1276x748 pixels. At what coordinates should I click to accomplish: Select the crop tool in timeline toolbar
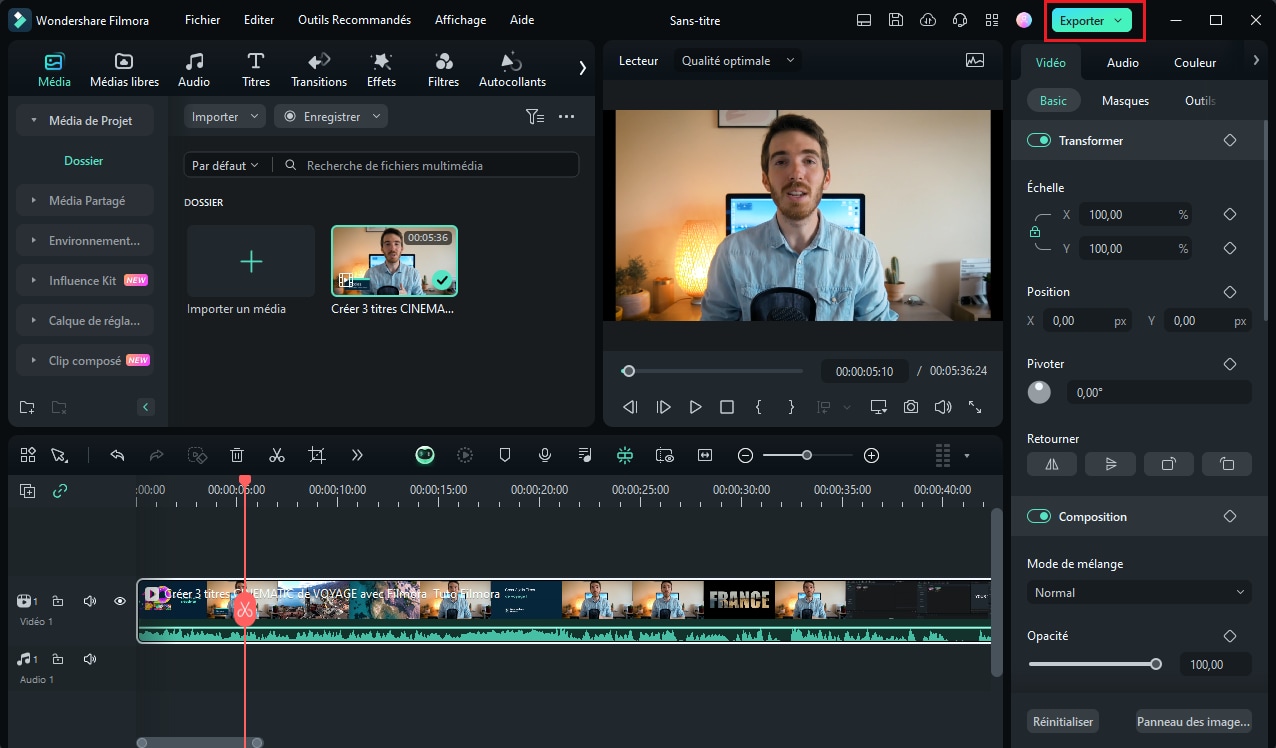coord(317,455)
